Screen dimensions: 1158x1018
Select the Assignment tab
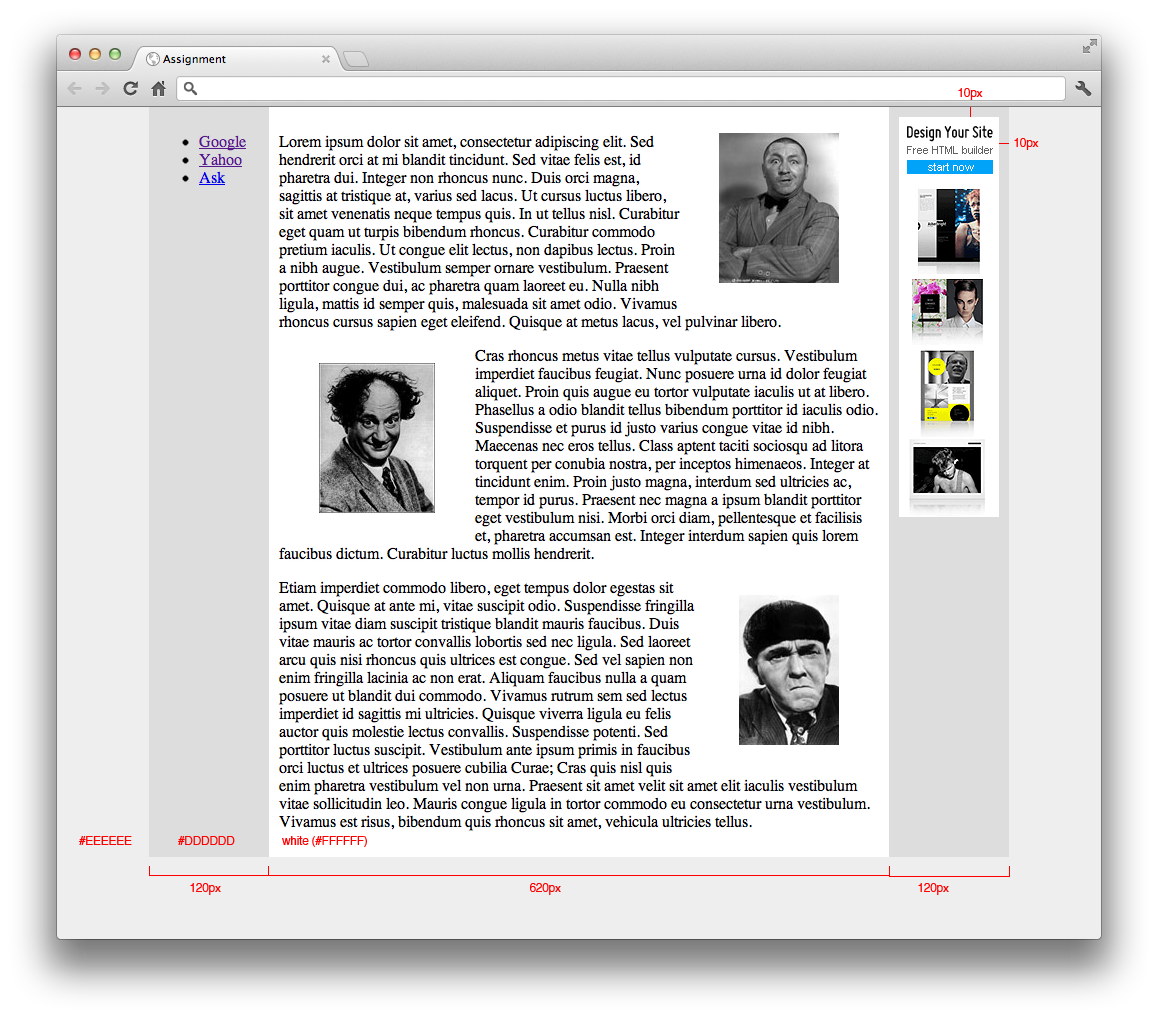[236, 59]
